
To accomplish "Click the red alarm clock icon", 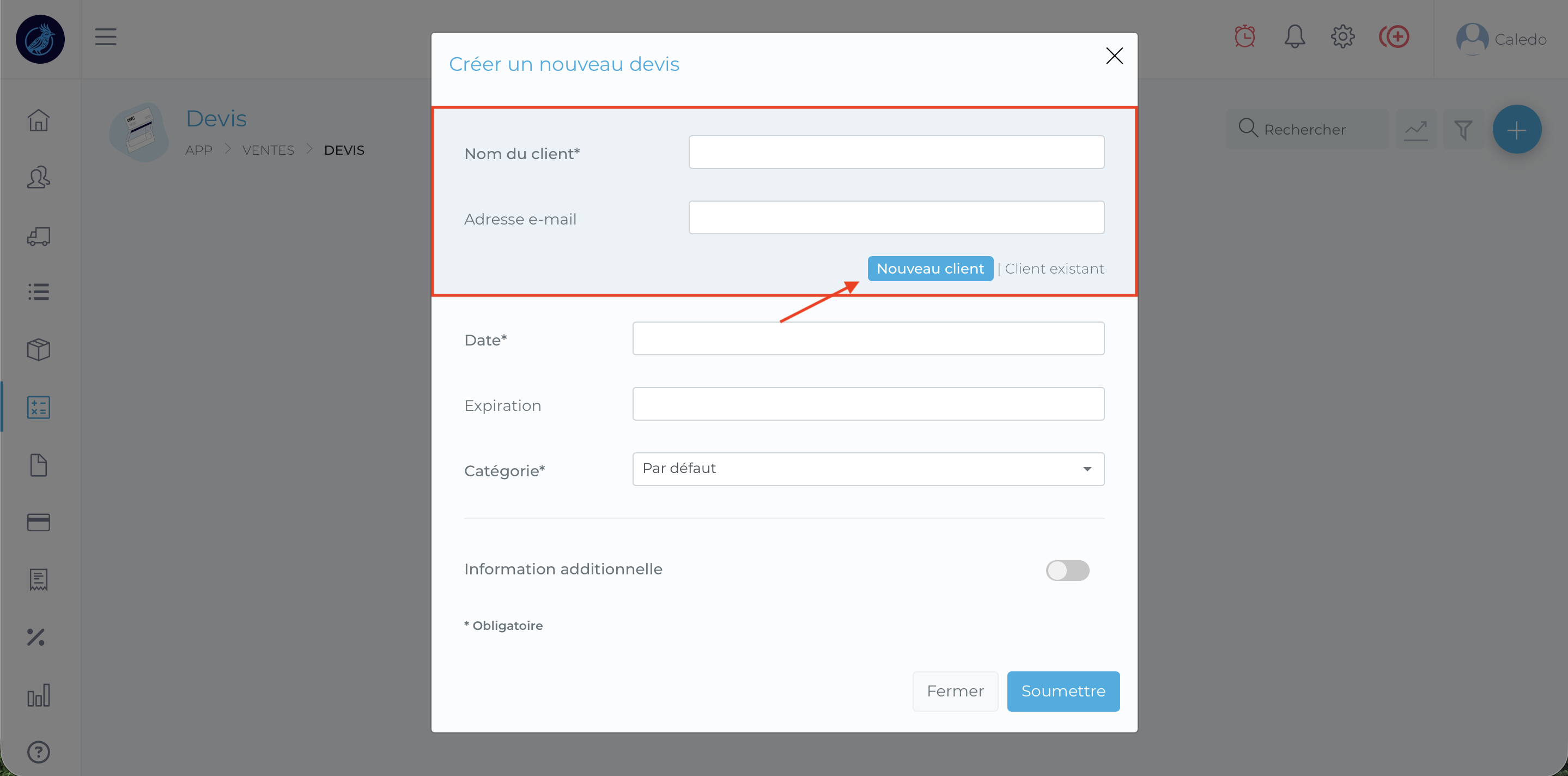I will coord(1245,37).
